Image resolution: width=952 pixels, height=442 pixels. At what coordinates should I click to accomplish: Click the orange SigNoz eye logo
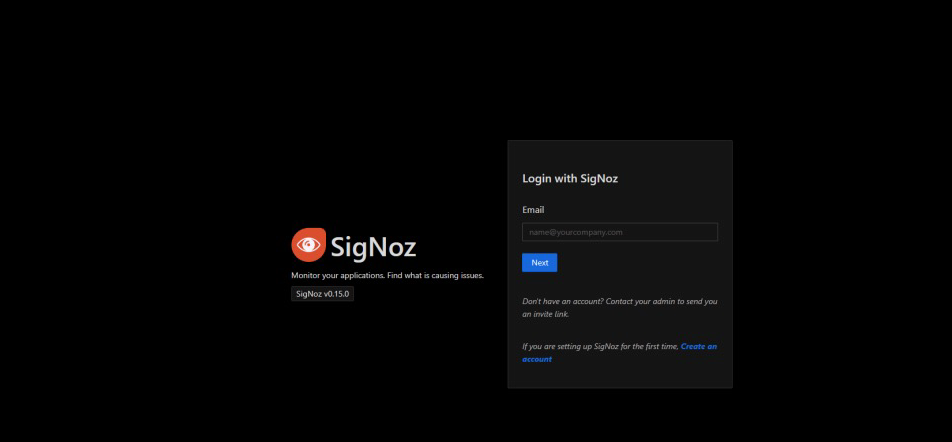308,245
